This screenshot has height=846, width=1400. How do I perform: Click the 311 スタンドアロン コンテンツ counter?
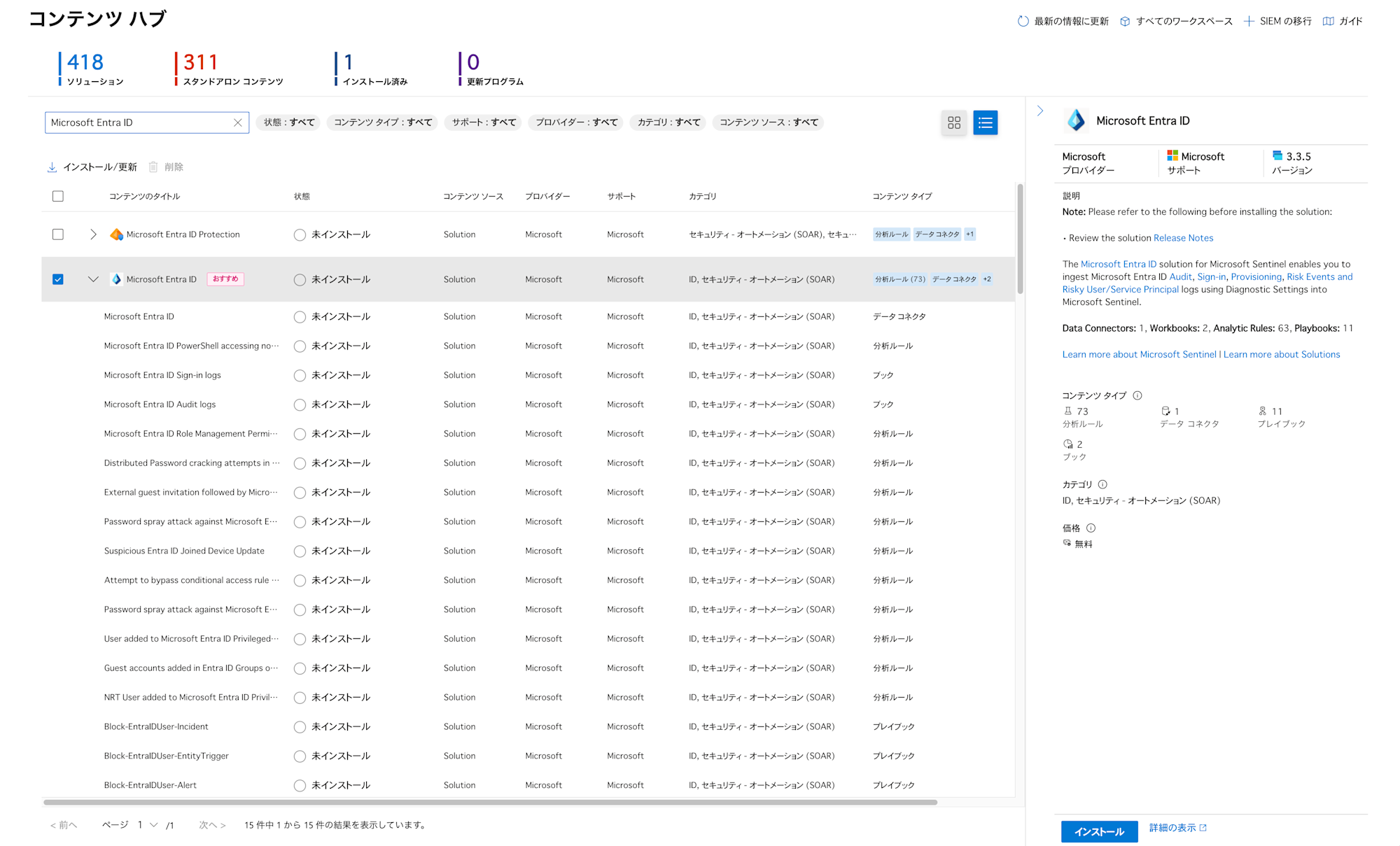(229, 69)
